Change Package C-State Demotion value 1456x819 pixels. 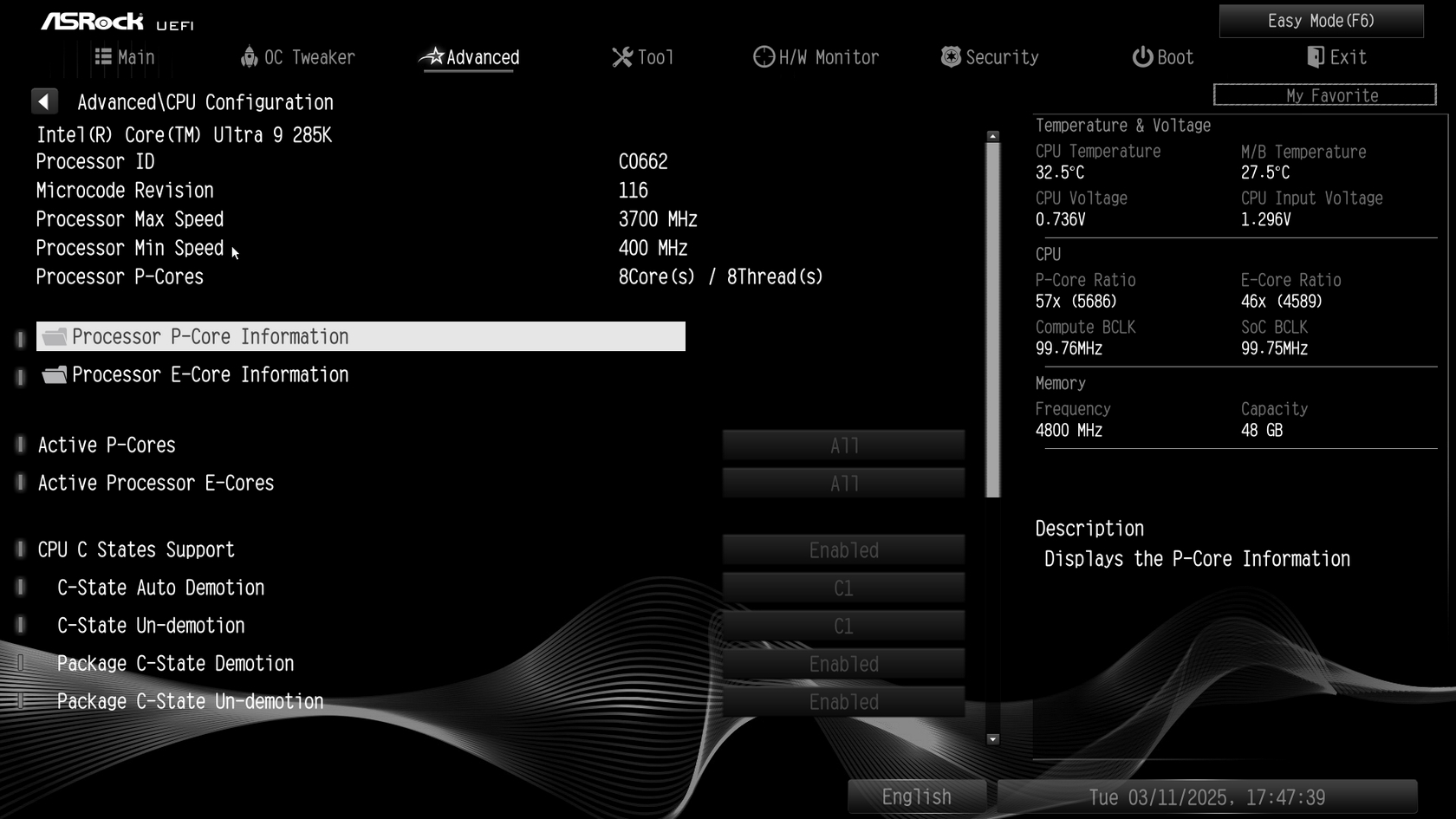(843, 665)
